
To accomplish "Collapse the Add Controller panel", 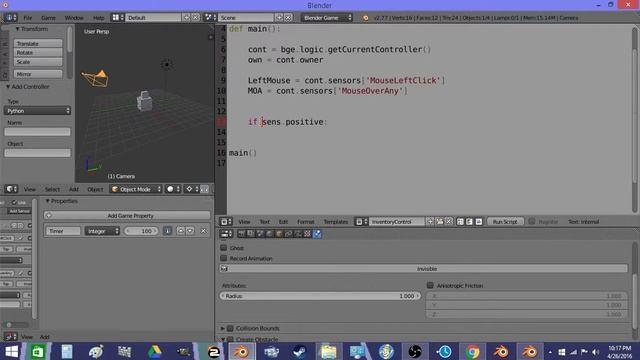I will pos(27,87).
